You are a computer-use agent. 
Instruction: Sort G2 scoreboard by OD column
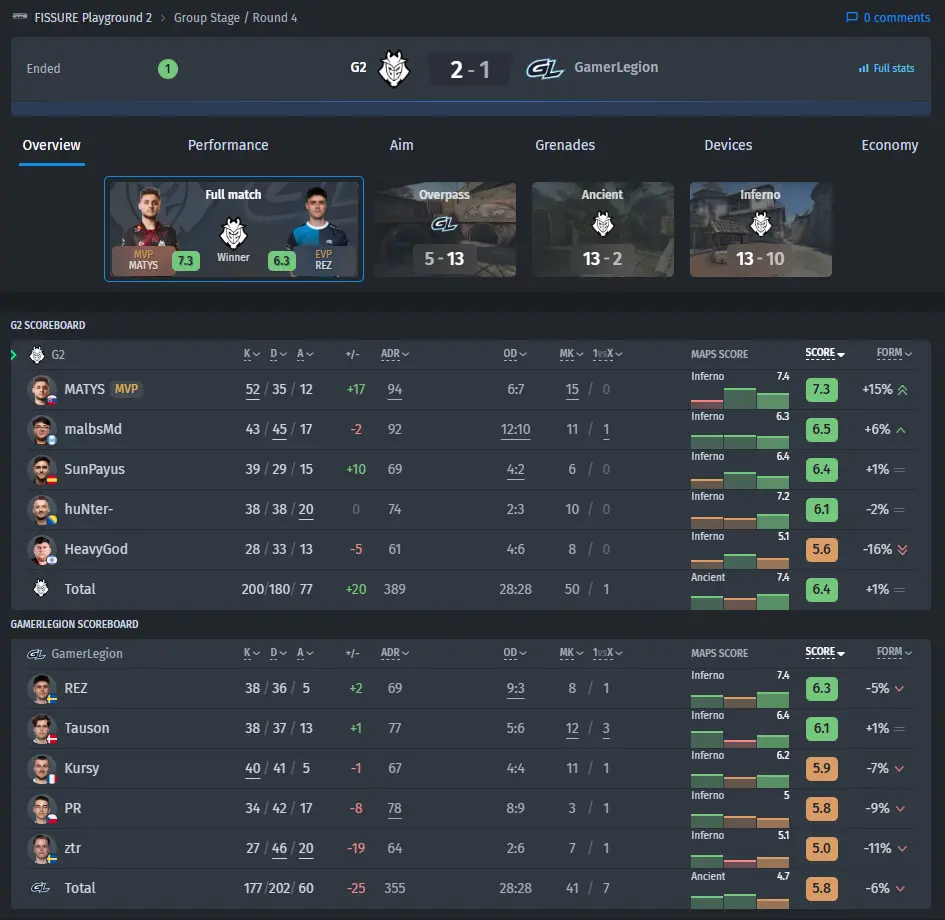click(x=515, y=354)
